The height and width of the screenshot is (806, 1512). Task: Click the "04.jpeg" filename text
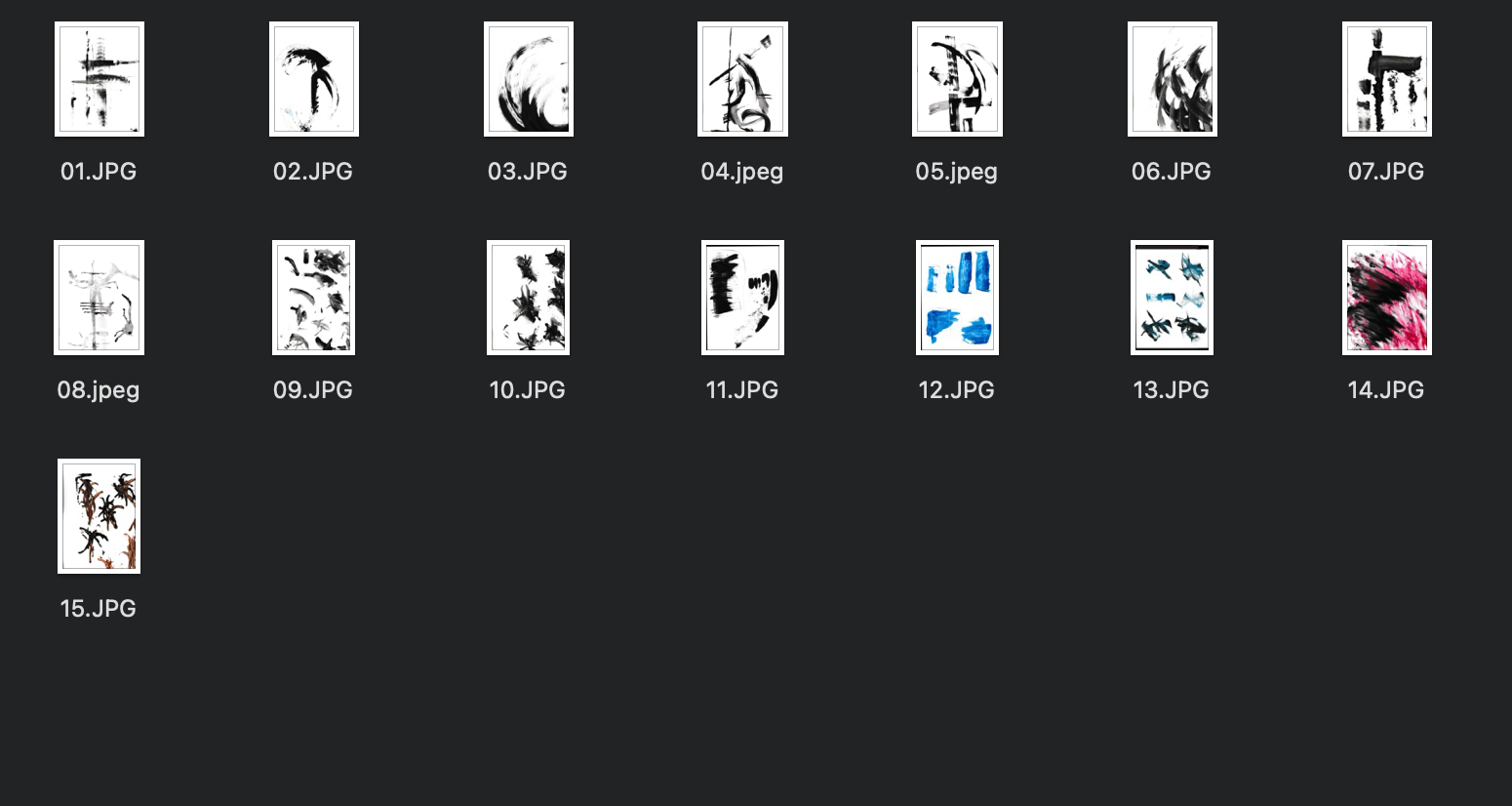coord(742,172)
